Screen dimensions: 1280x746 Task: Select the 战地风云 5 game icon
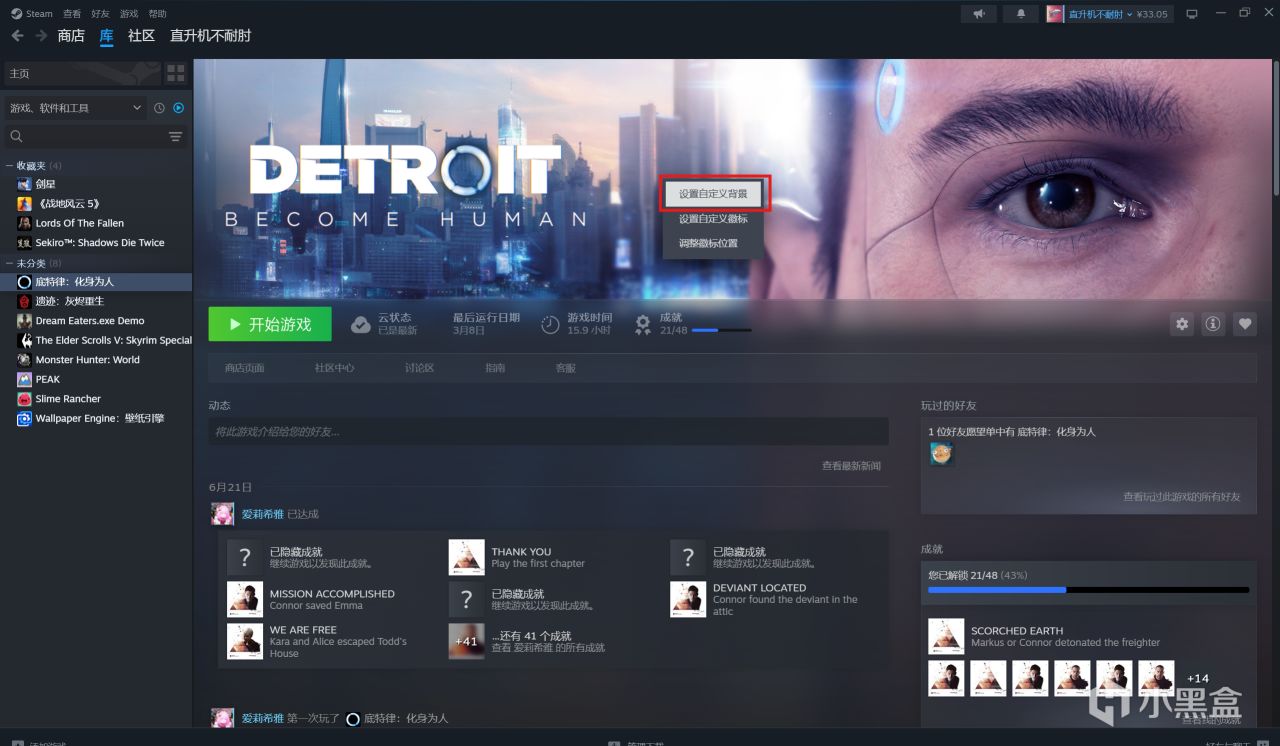tap(25, 204)
